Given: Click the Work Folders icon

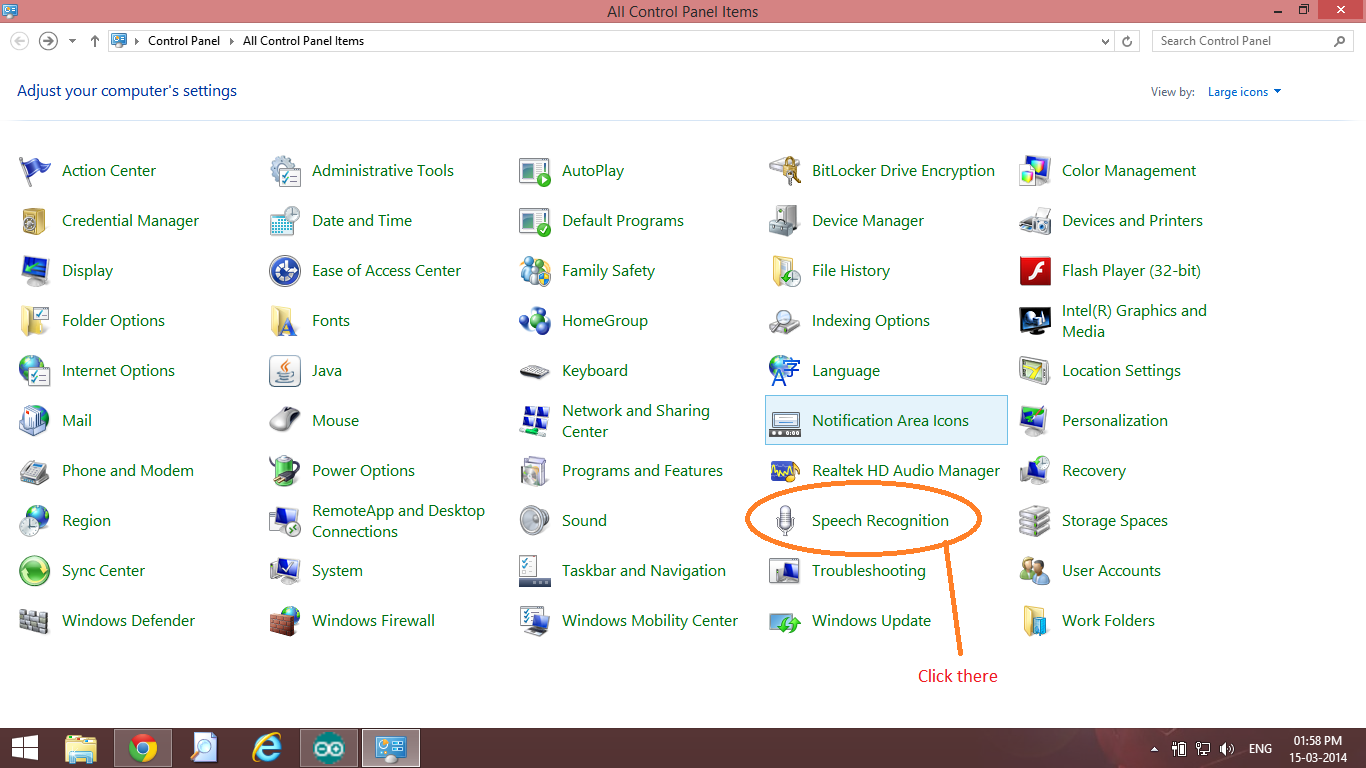Looking at the screenshot, I should pyautogui.click(x=1035, y=621).
